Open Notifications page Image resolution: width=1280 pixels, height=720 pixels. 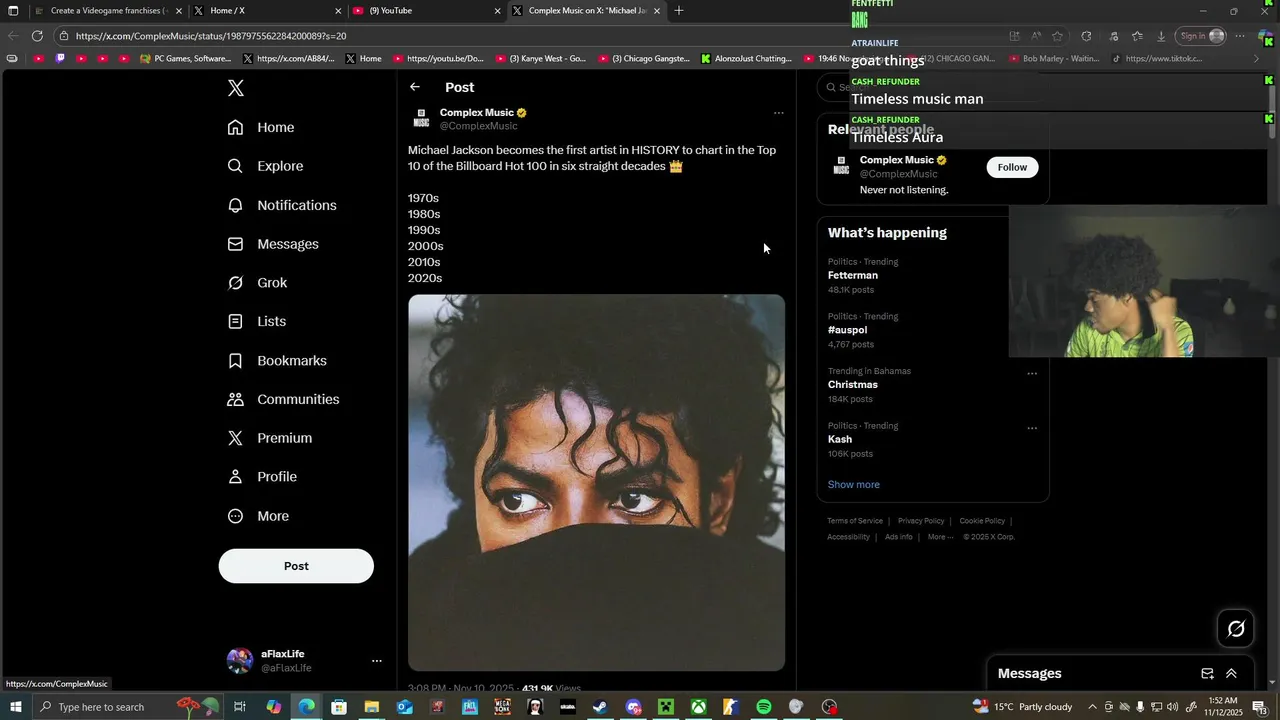[282, 205]
